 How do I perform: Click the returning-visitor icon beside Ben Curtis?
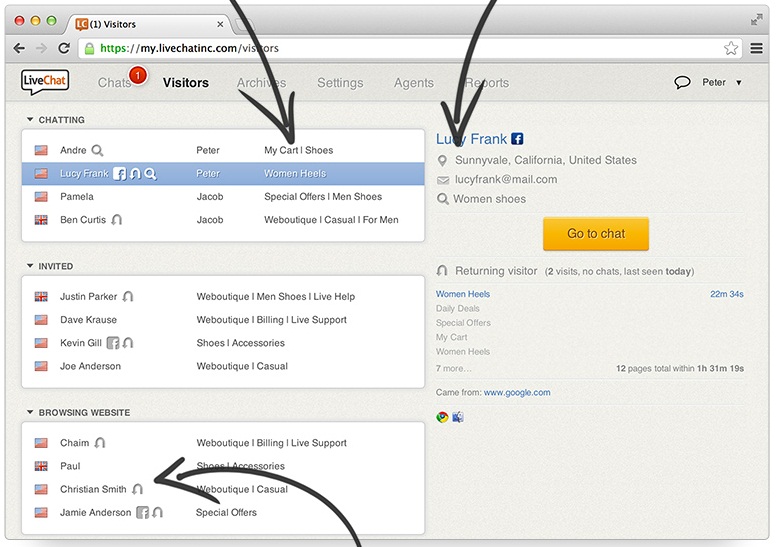[x=117, y=220]
